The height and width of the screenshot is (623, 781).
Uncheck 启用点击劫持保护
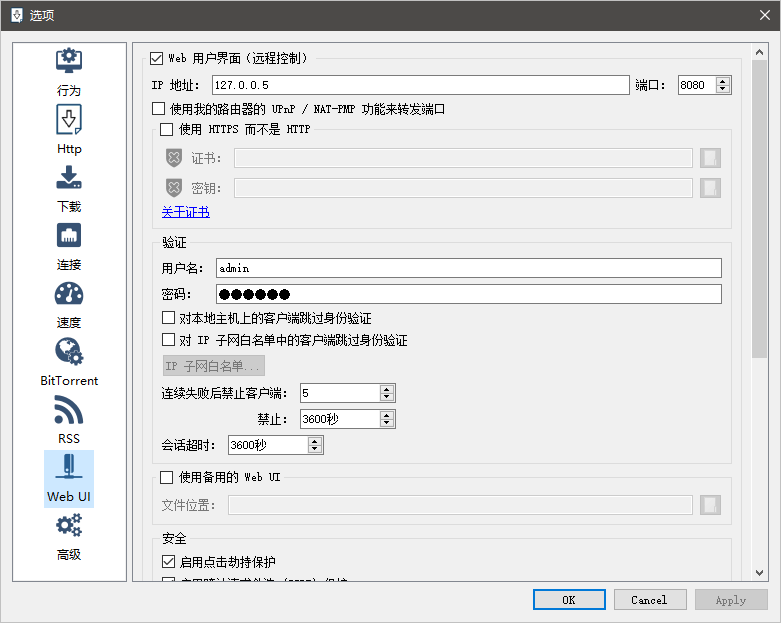tap(168, 562)
